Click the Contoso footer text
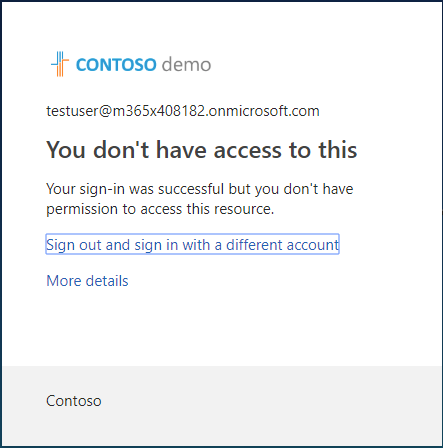 pyautogui.click(x=74, y=401)
